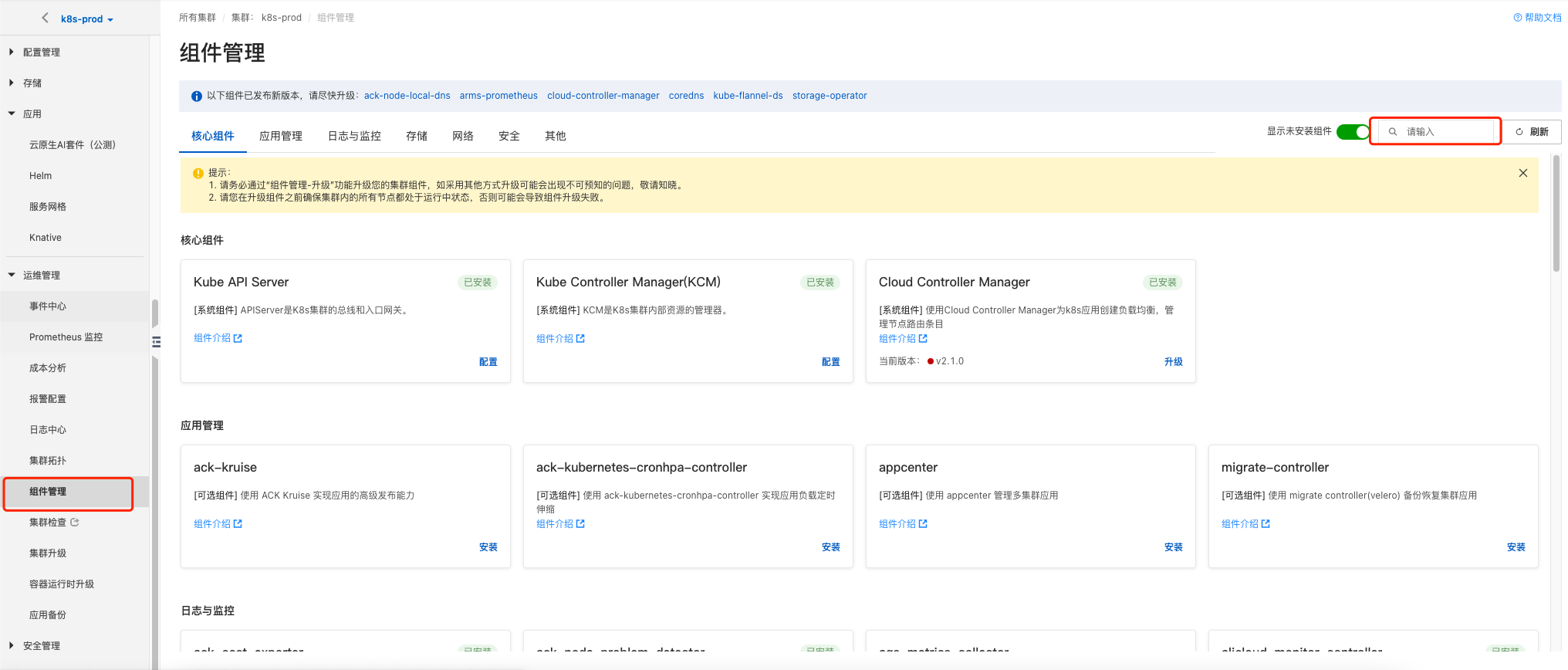Click the page vertical scrollbar
1568x670 pixels.
click(x=1556, y=214)
